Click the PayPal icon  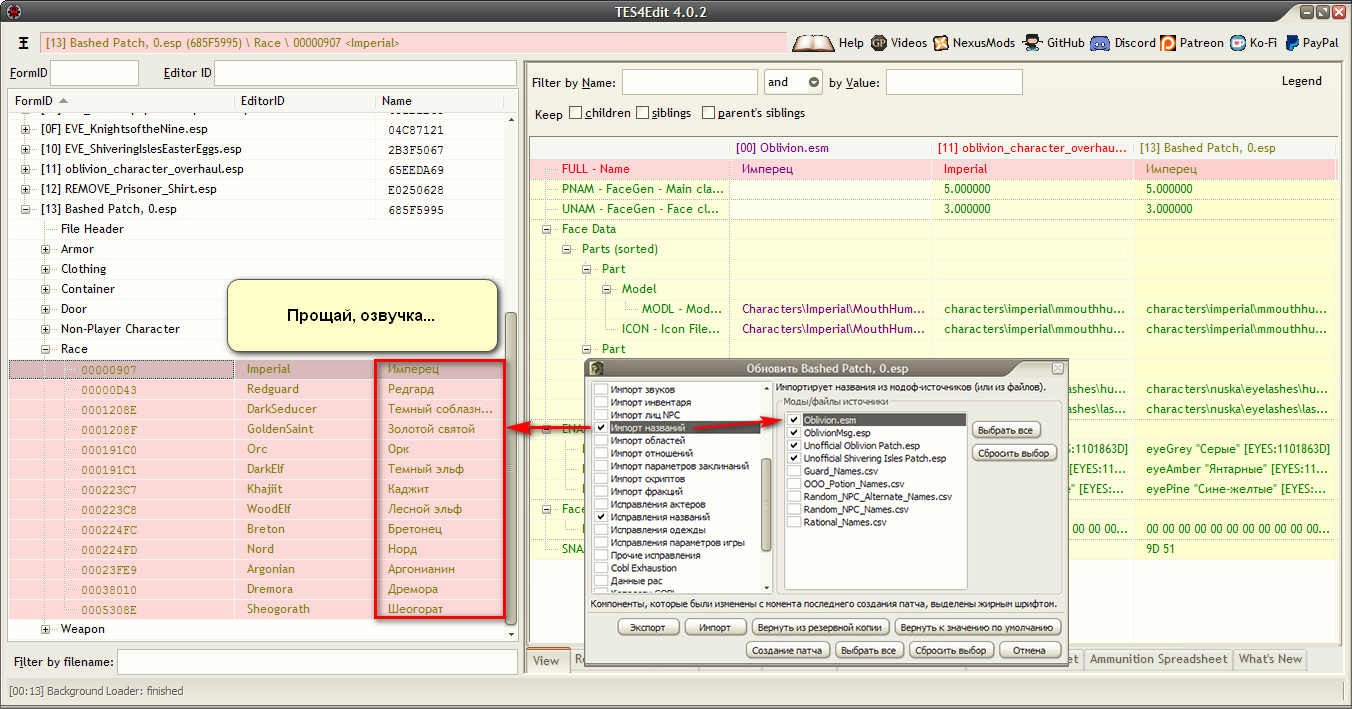[1292, 43]
